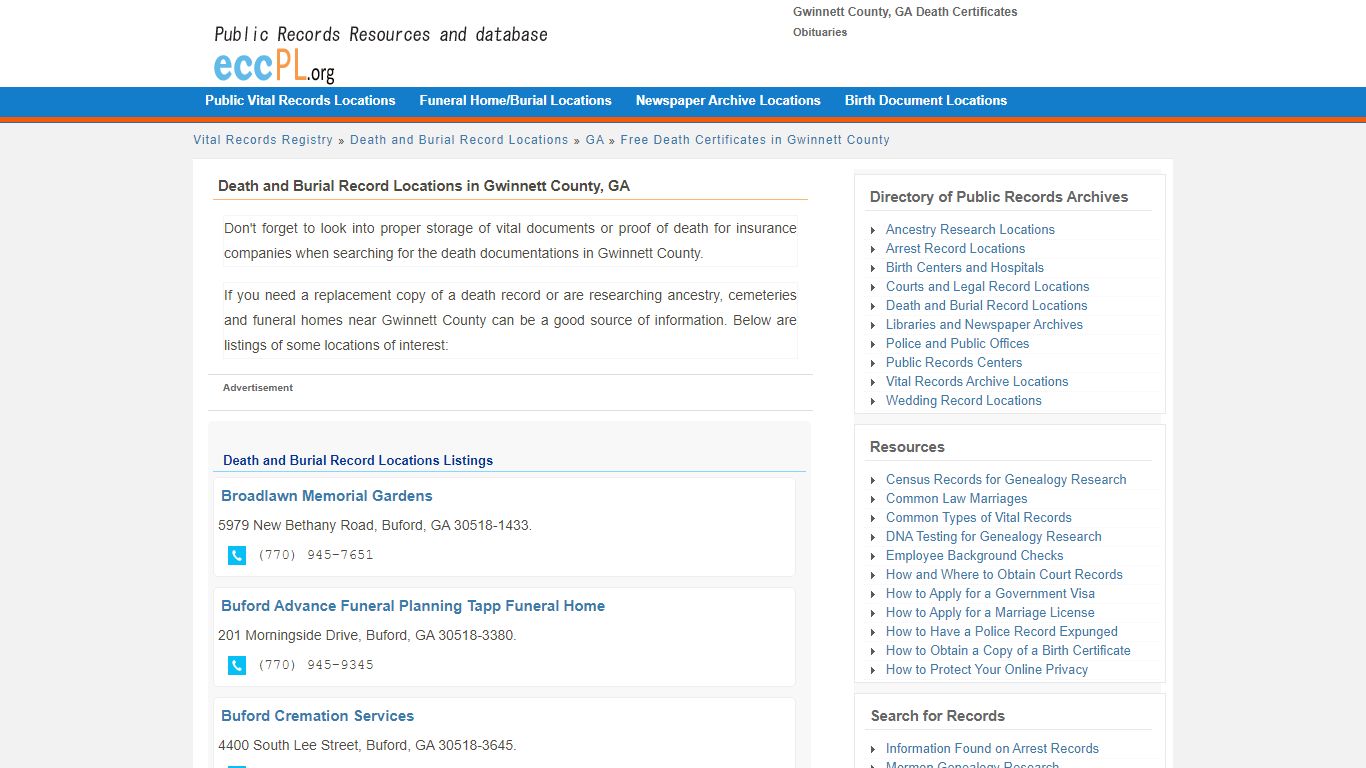Select Newspaper Archive Locations in navigation bar
The width and height of the screenshot is (1366, 768).
pos(728,101)
